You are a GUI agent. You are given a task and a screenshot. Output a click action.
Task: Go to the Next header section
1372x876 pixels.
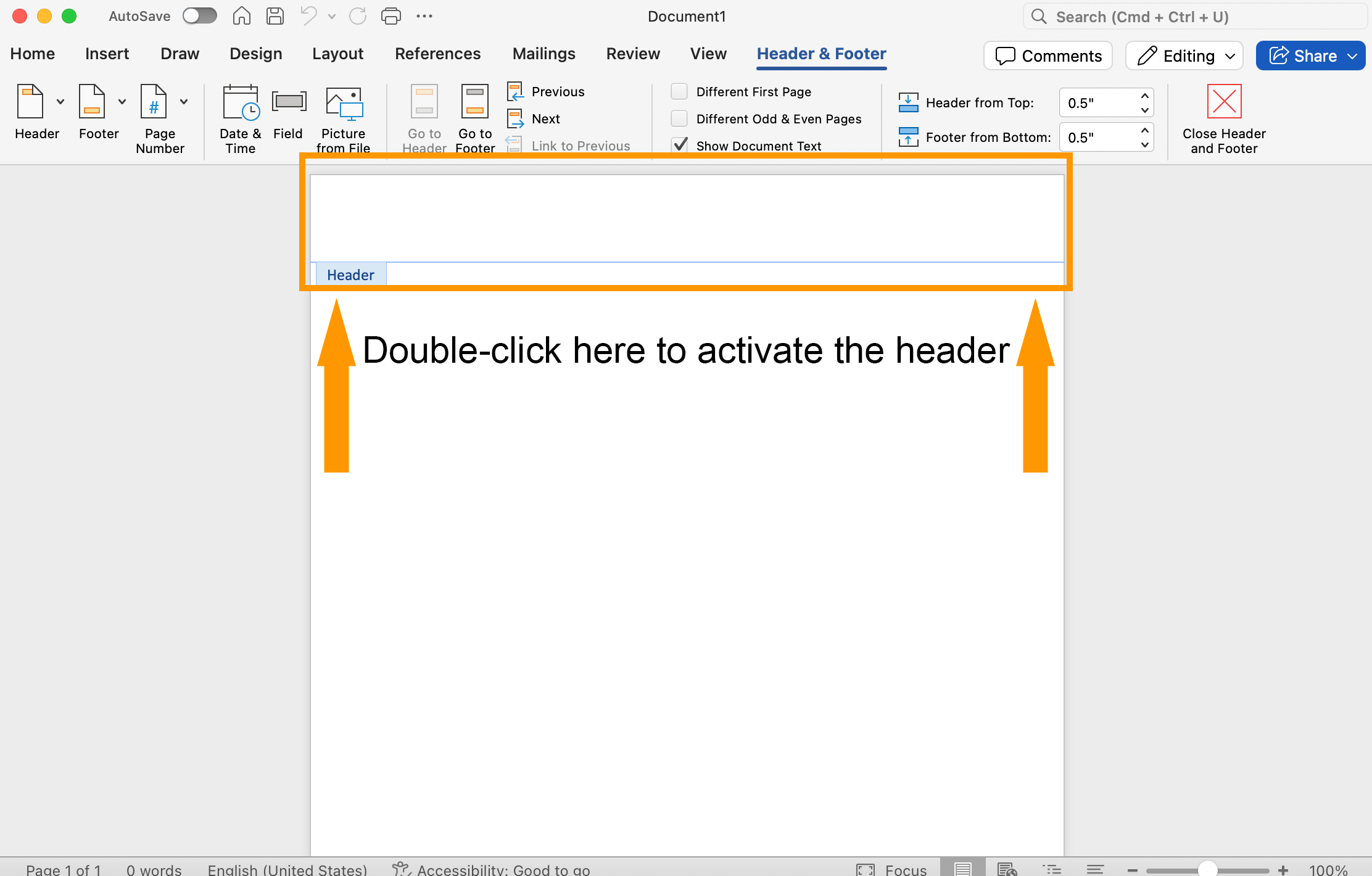(545, 118)
